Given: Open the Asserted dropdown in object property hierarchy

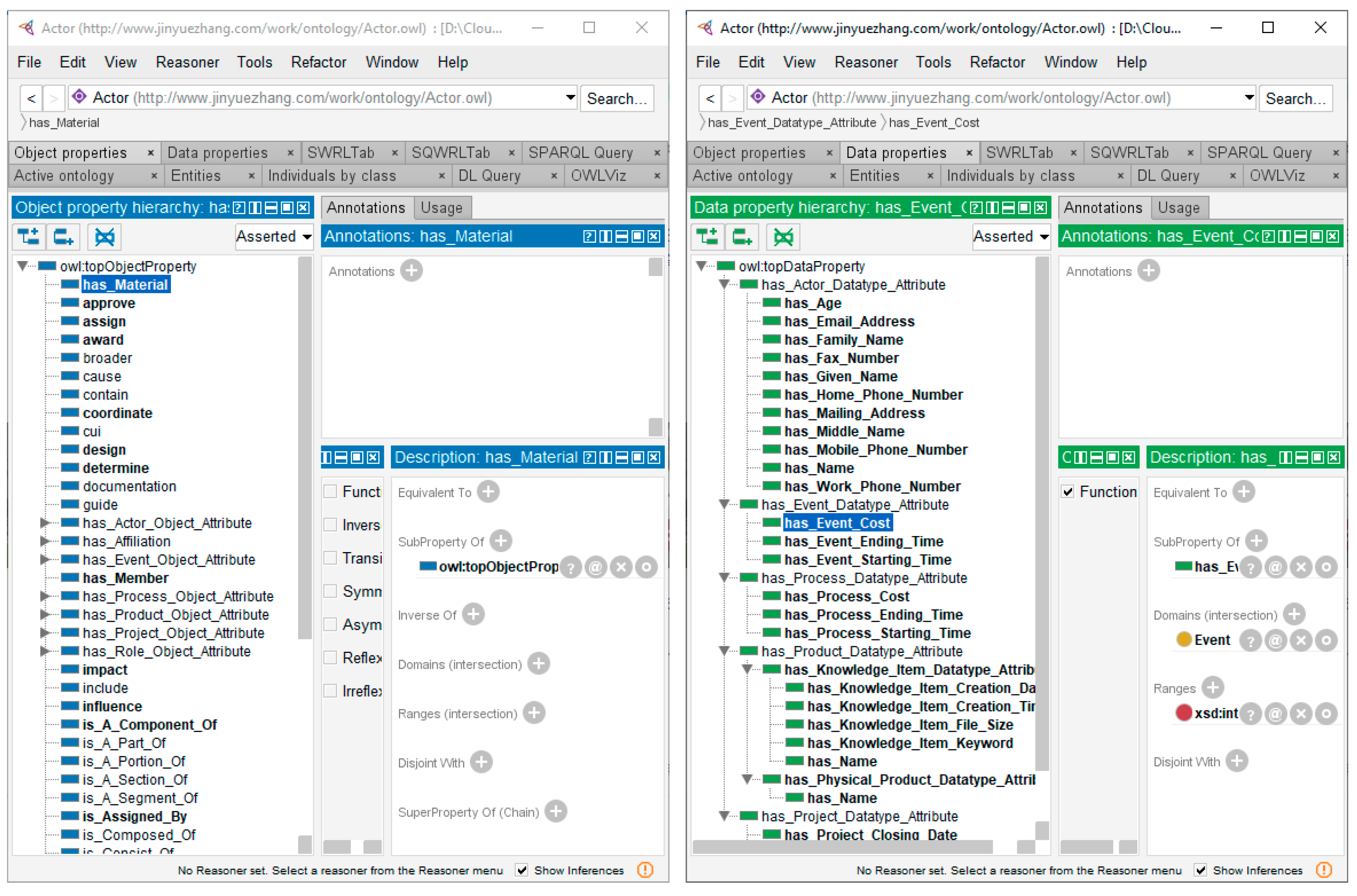Looking at the screenshot, I should click(274, 236).
